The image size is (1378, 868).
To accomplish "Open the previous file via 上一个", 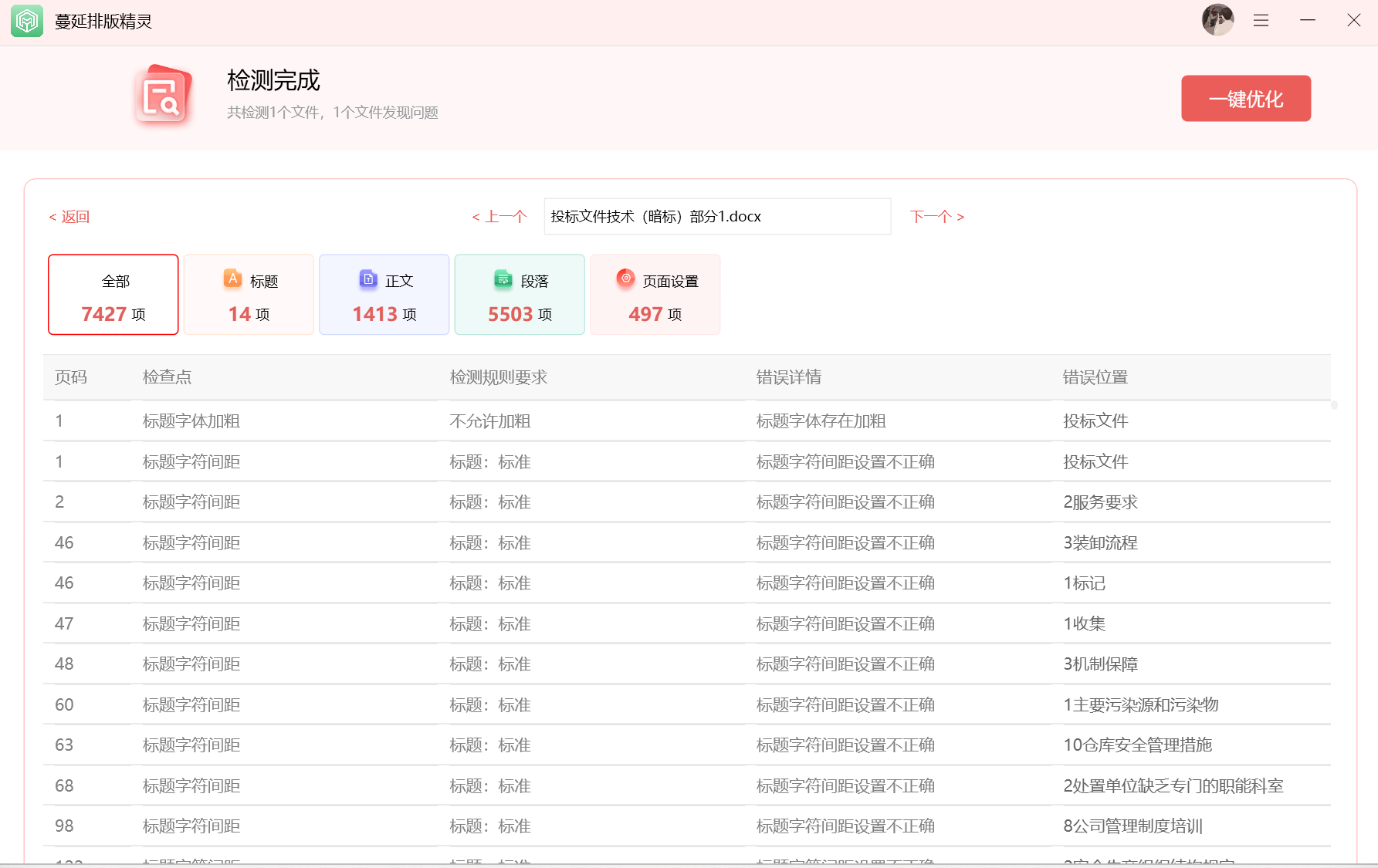I will point(499,216).
